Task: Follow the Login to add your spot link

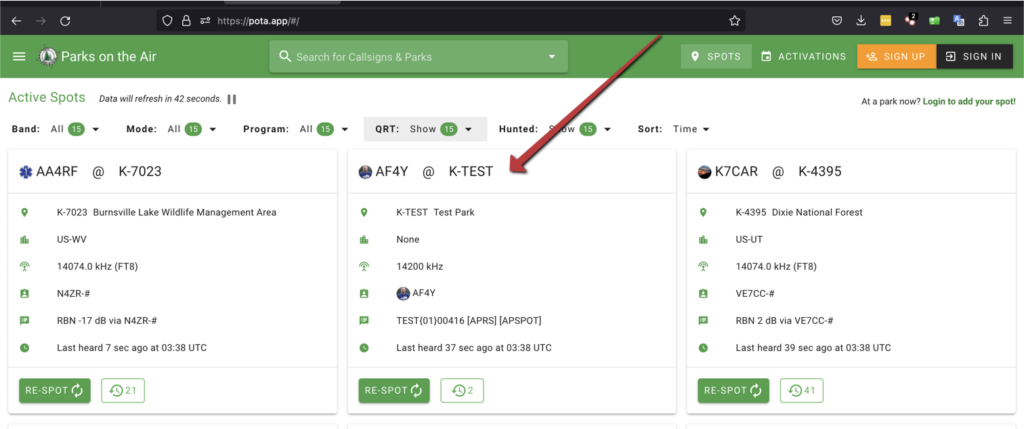Action: pos(969,102)
